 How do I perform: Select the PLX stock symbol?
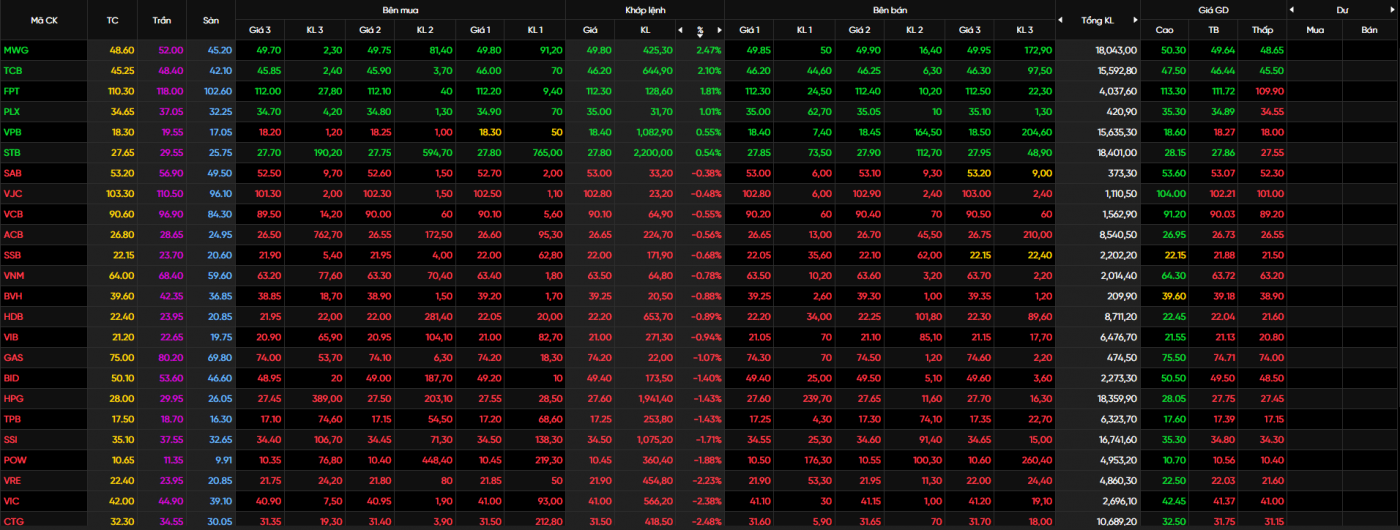coord(13,112)
